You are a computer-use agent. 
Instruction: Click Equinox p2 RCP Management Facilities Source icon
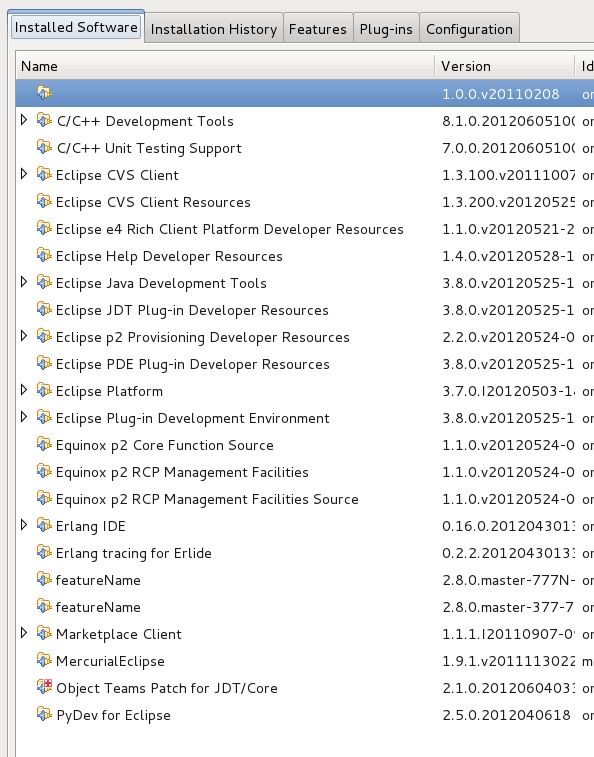44,498
